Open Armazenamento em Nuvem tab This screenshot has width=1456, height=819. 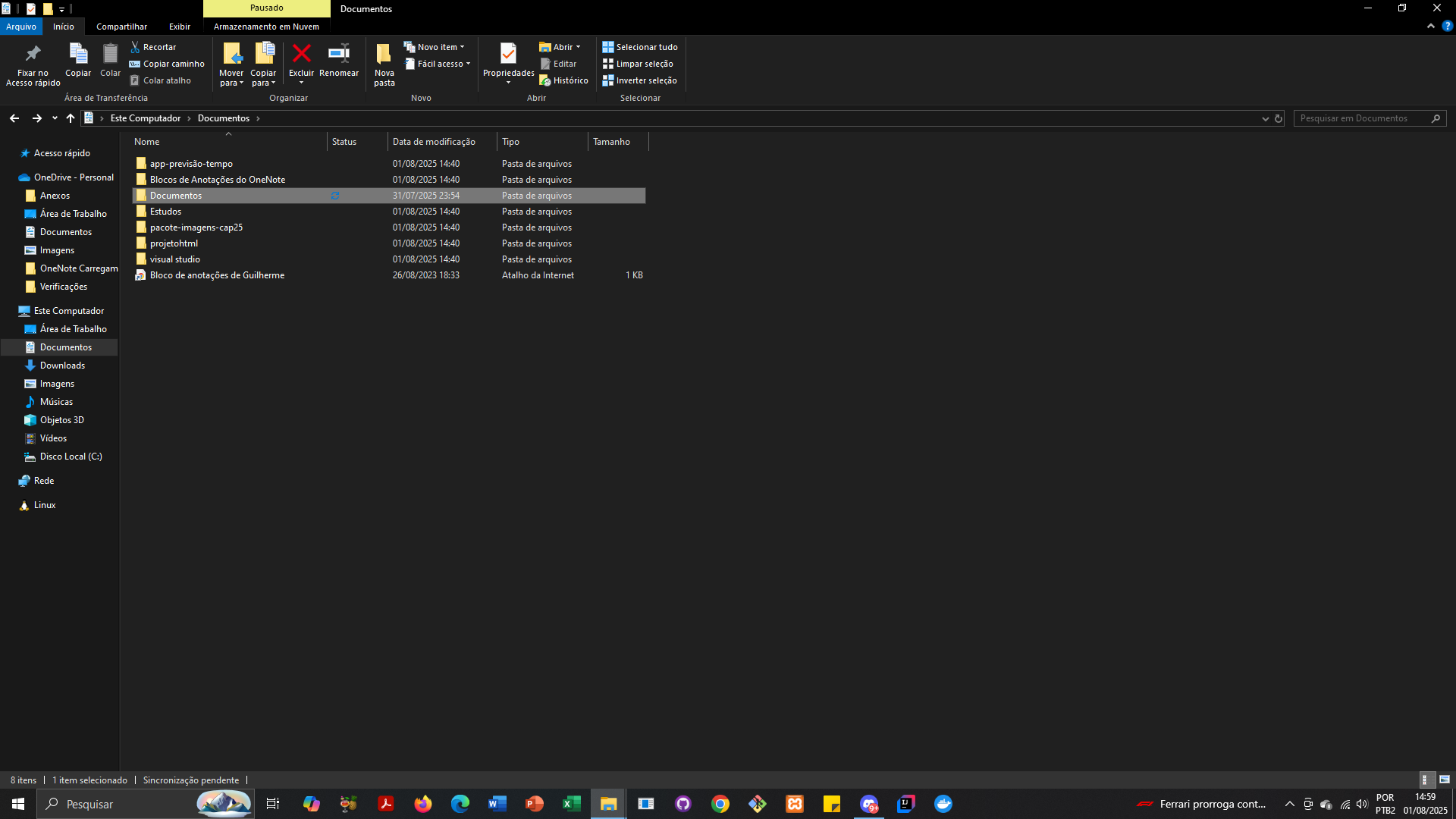coord(266,27)
